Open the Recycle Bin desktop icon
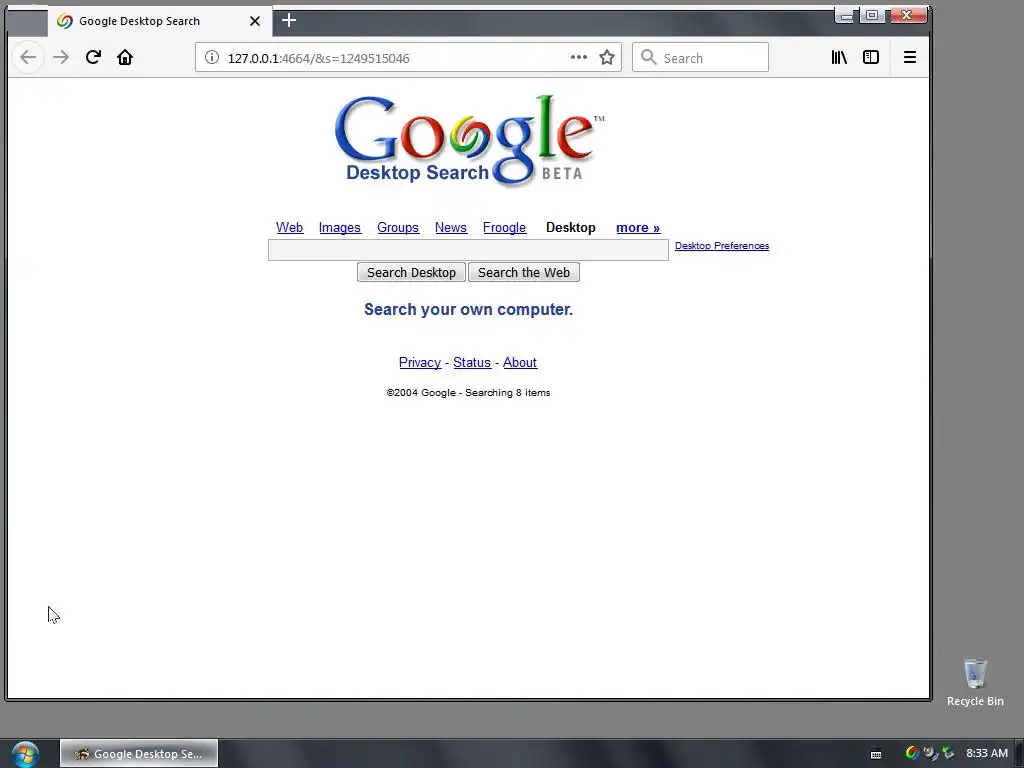Screen dimensions: 1024x768 [975, 683]
